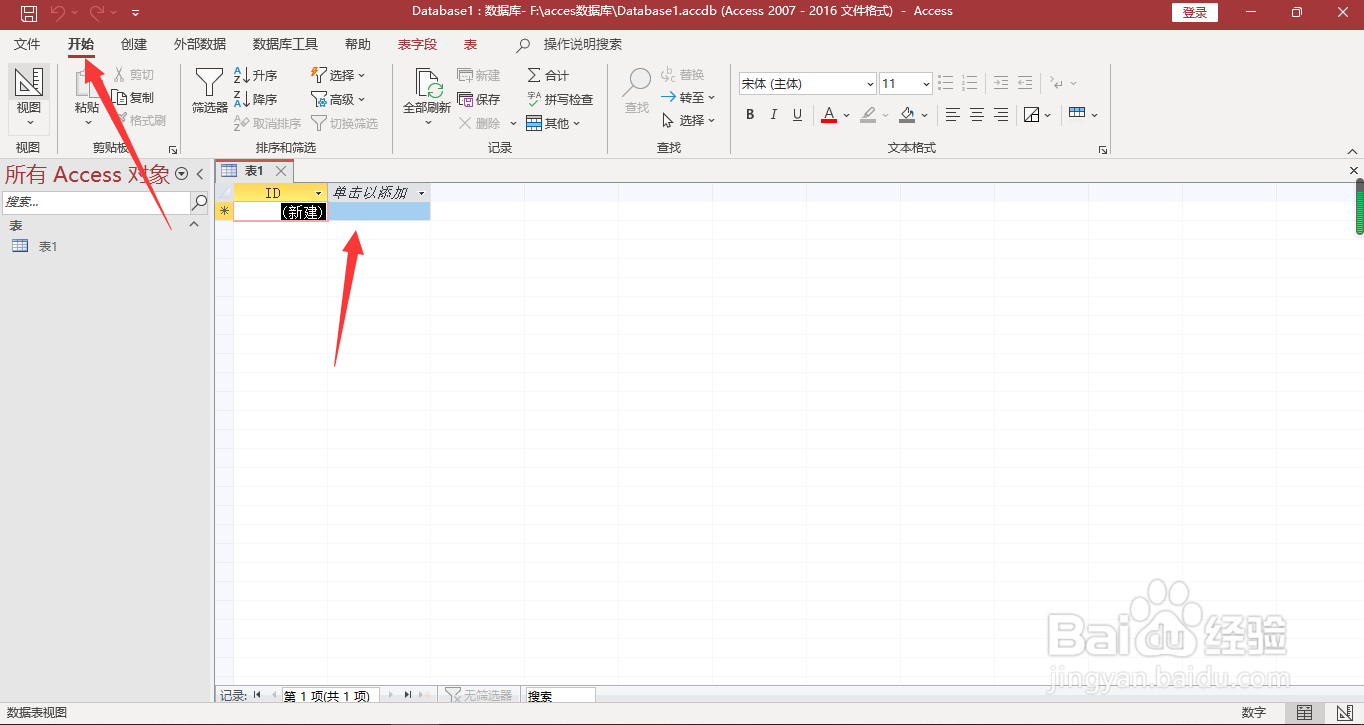Sort ascending with 升序
The image size is (1364, 725).
pyautogui.click(x=256, y=75)
